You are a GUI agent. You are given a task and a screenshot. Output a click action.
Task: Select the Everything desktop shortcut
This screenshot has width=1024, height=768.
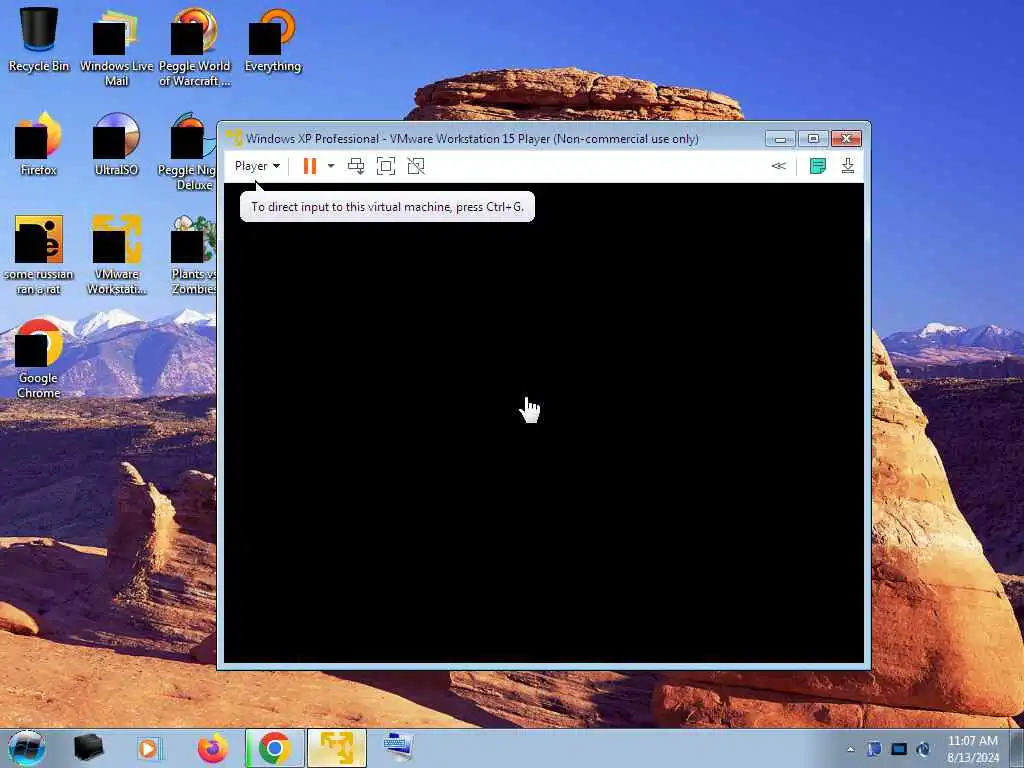click(x=273, y=40)
